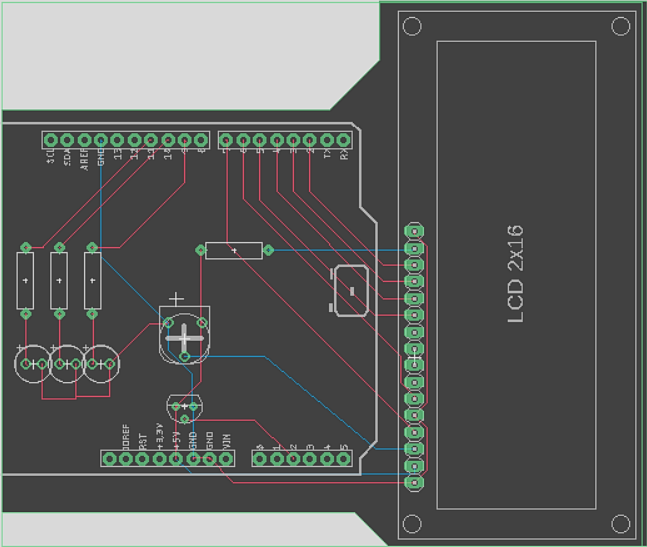Select the +3.3V power pad
Image resolution: width=647 pixels, height=547 pixels.
coord(159,459)
